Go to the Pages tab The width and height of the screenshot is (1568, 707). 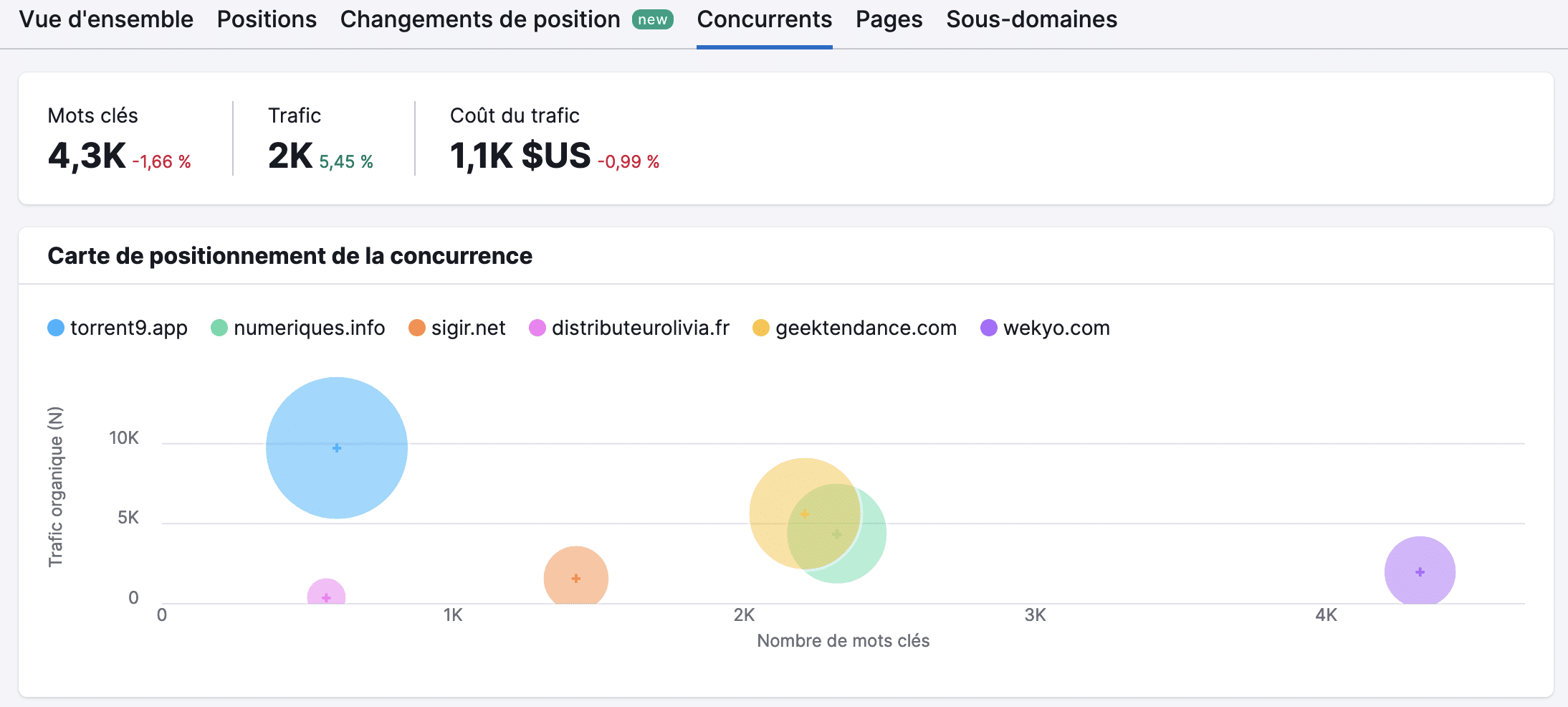[889, 19]
